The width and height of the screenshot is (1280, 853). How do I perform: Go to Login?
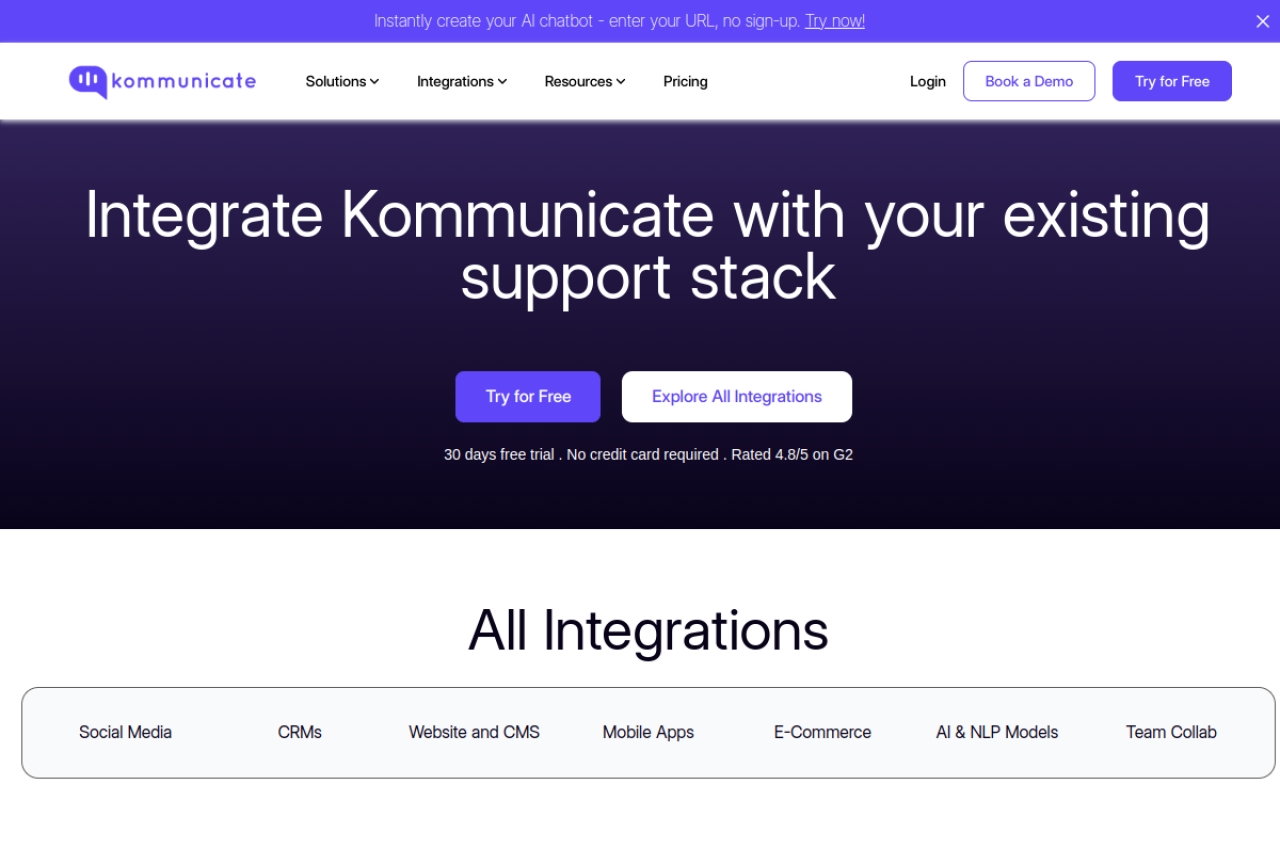(x=927, y=82)
